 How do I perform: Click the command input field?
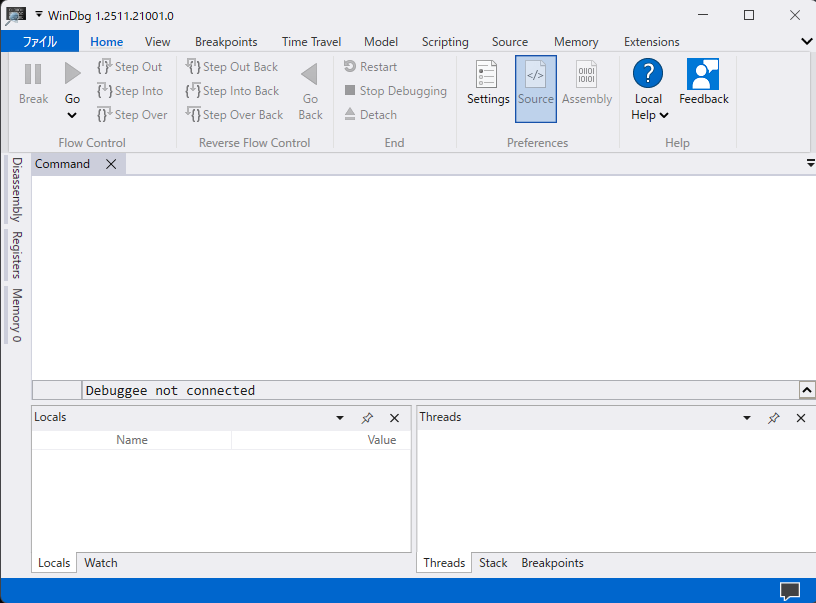coord(440,390)
